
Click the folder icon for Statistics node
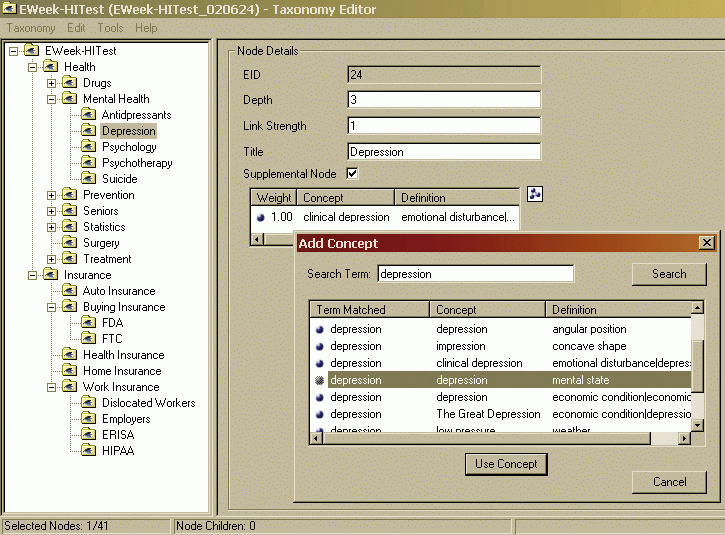(70, 227)
